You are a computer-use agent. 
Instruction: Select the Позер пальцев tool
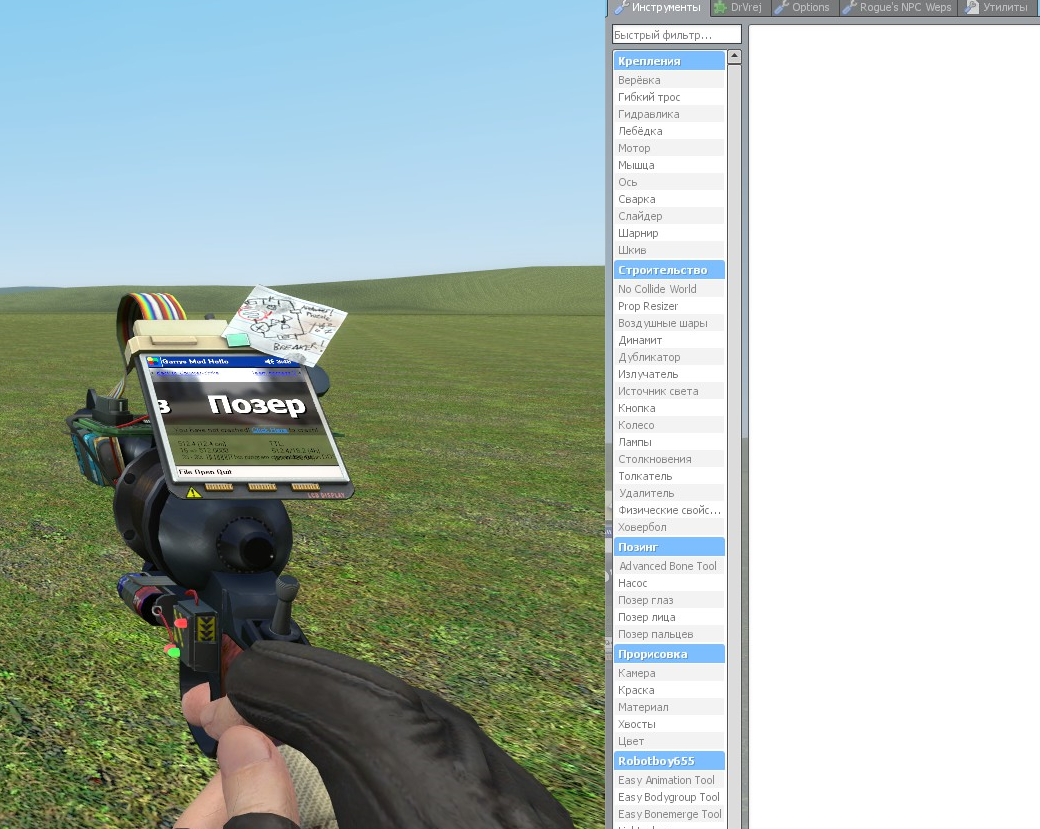point(669,634)
